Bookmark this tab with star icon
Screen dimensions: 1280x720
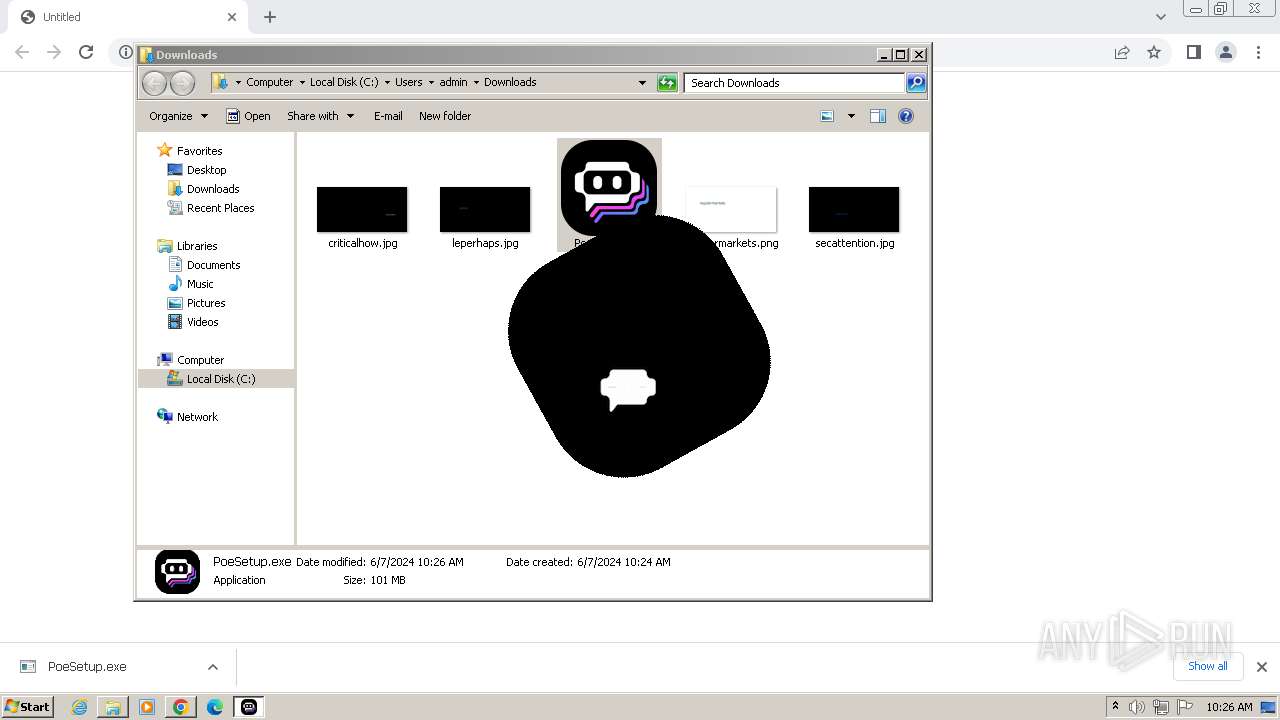click(1154, 52)
